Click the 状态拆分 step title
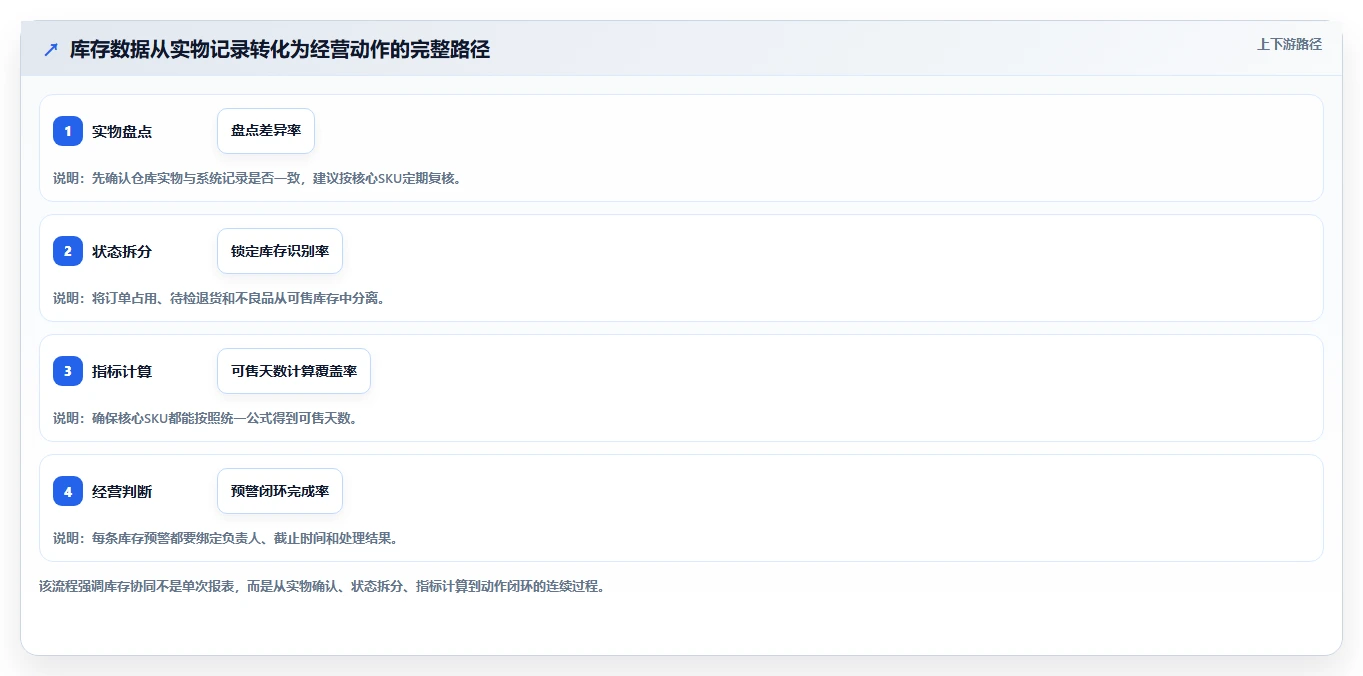The width and height of the screenshot is (1363, 676). pyautogui.click(x=122, y=252)
